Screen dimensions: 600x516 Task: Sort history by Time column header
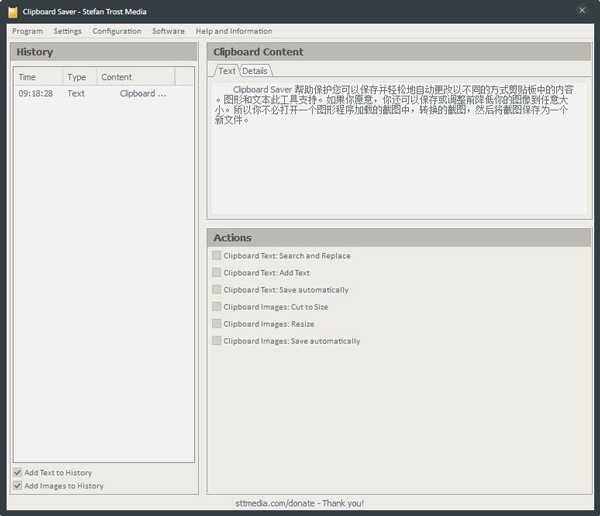pos(38,77)
